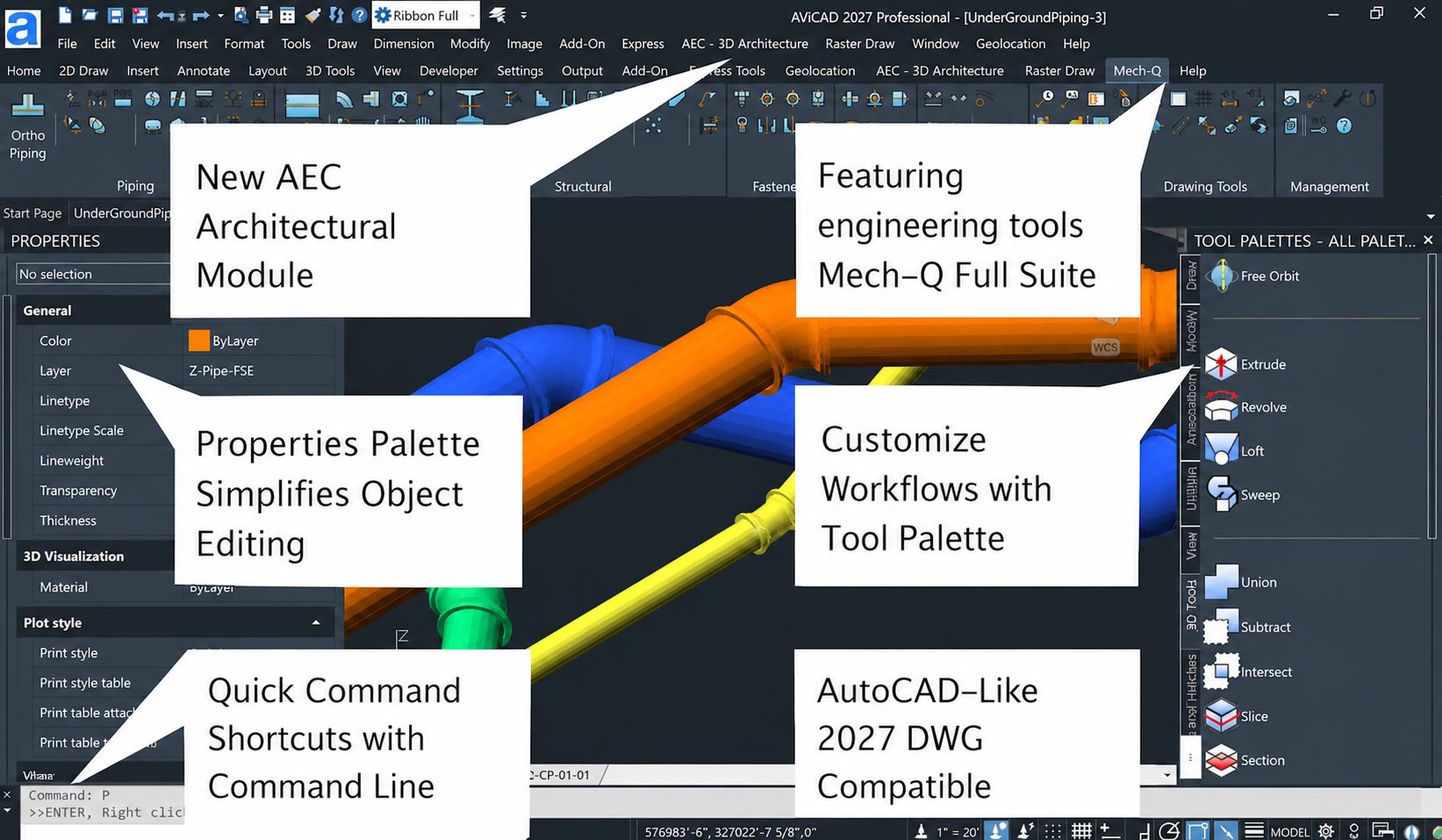Select the Subtract tool
The height and width of the screenshot is (840, 1442).
pos(1248,627)
